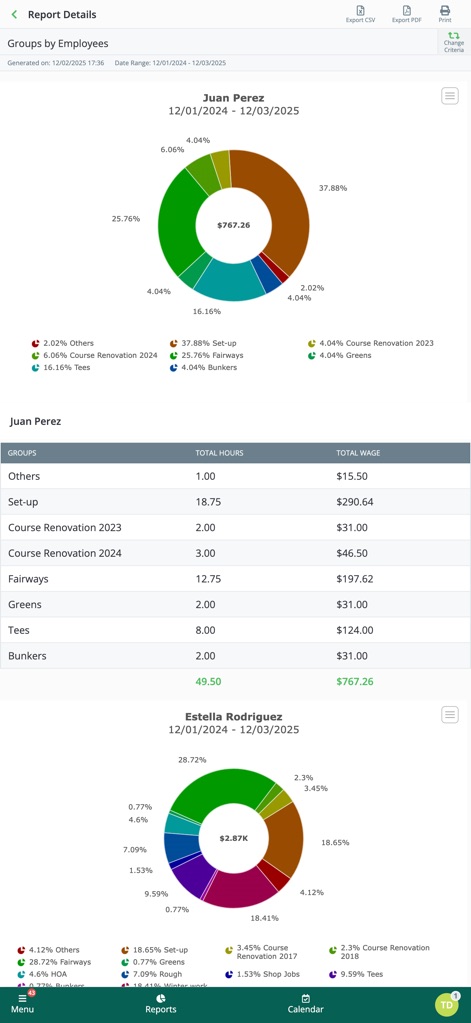Toggle 7.09% Rough legend item
The image size is (471, 1023).
tap(151, 974)
